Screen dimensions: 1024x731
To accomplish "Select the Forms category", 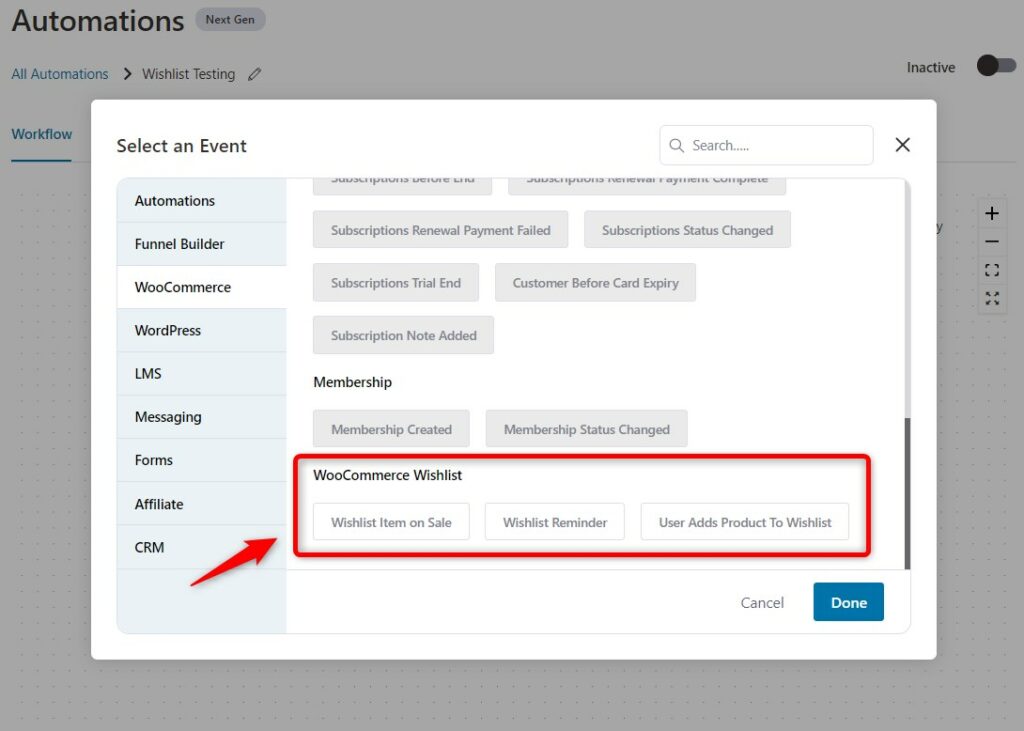I will coord(202,460).
